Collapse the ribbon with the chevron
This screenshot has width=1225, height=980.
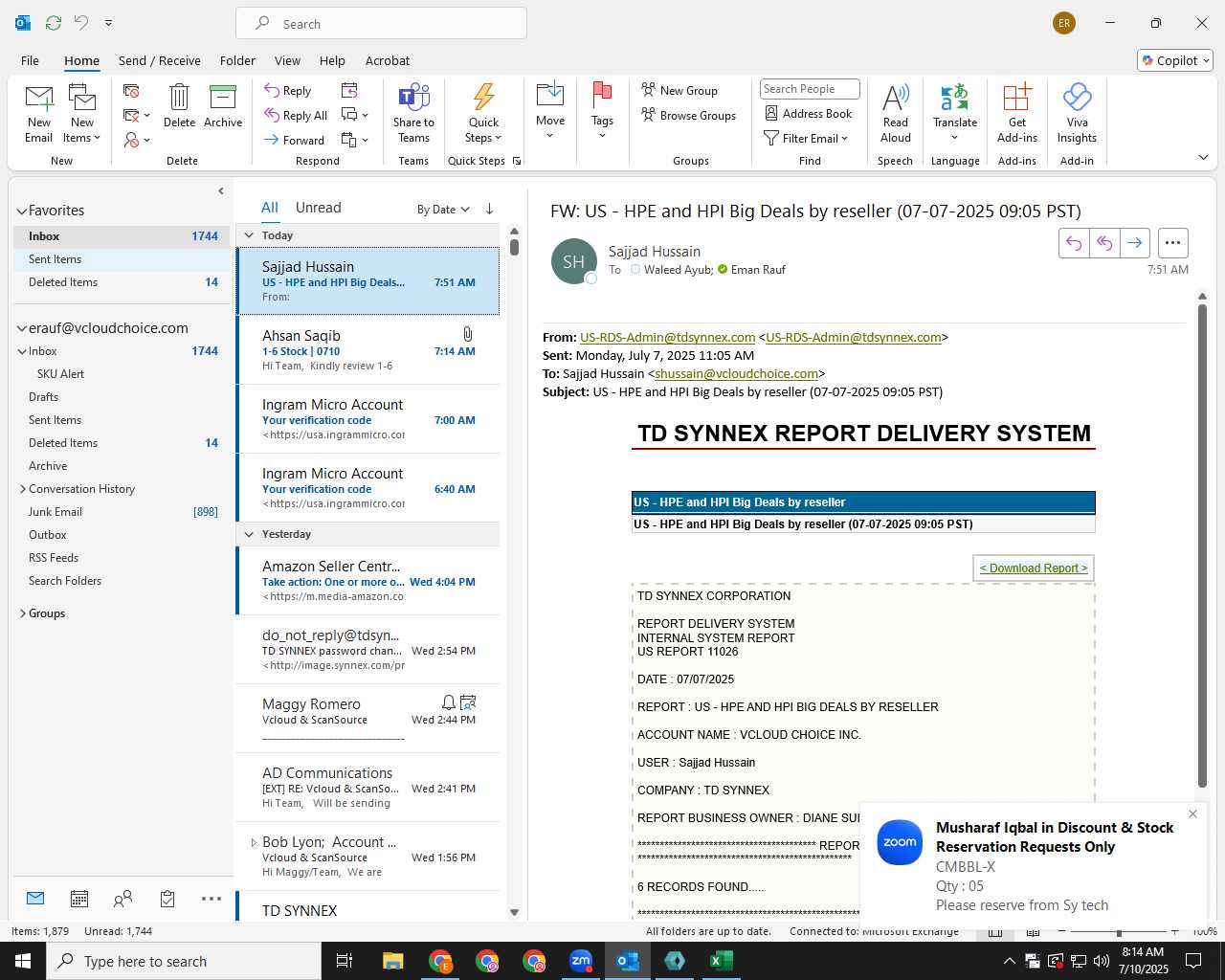point(1203,157)
